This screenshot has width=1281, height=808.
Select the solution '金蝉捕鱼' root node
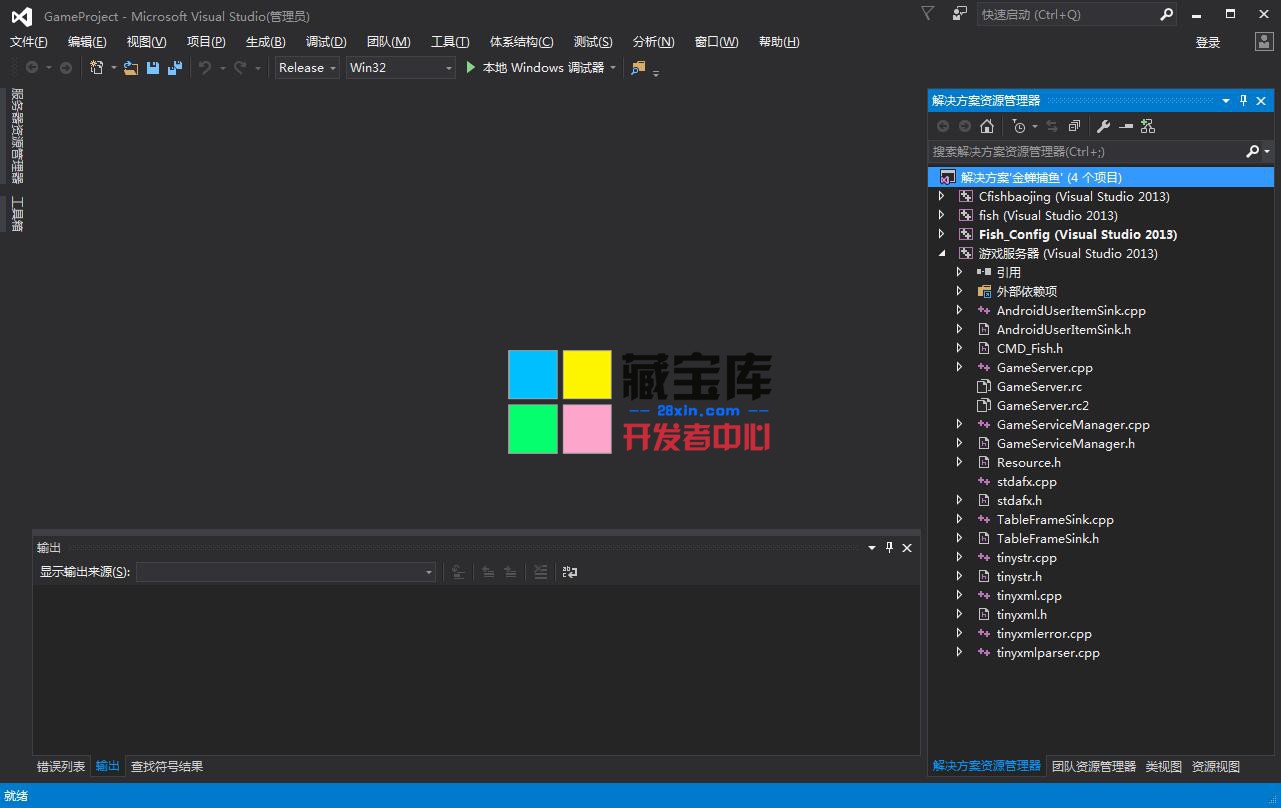[x=1101, y=177]
